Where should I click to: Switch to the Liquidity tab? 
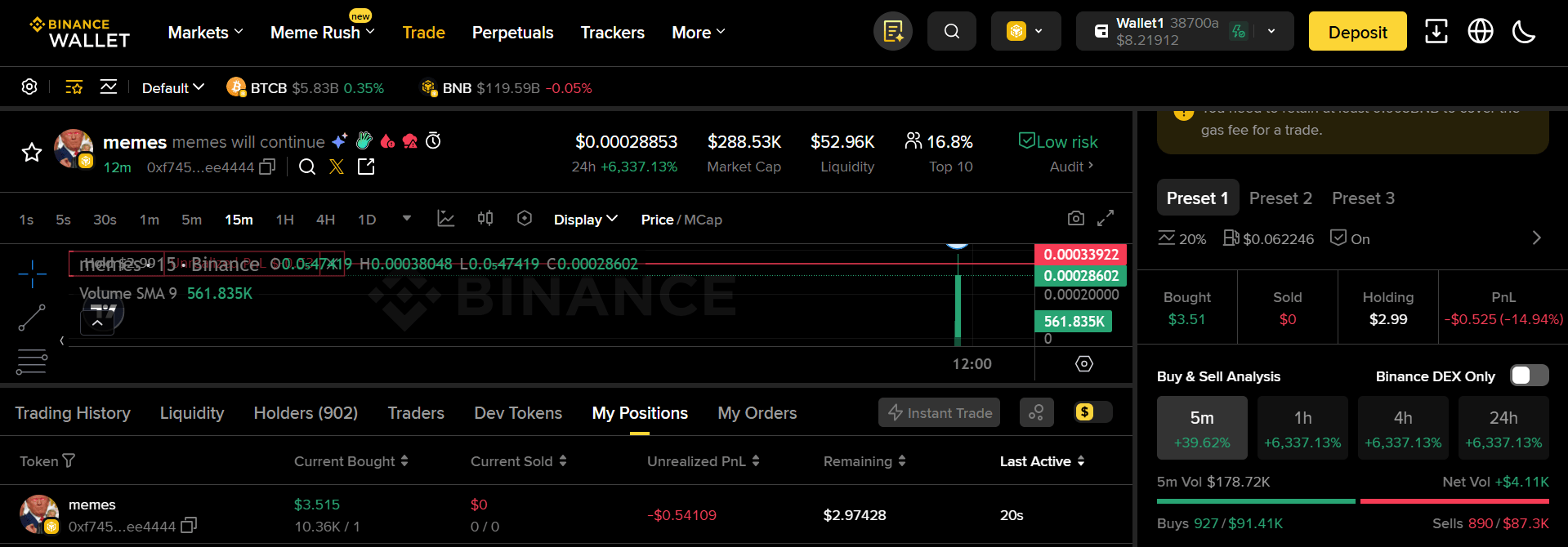click(x=192, y=413)
